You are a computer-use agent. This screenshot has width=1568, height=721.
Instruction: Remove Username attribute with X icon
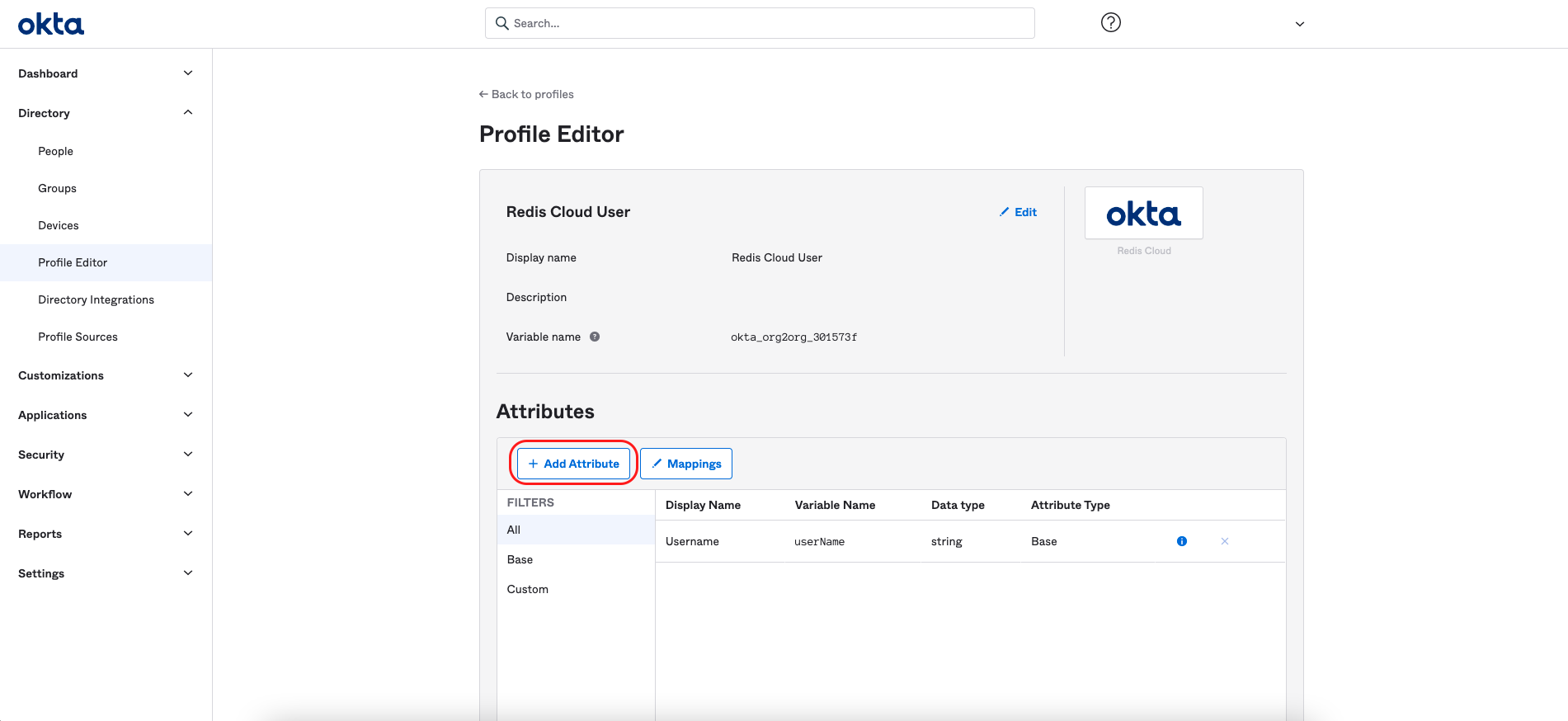click(x=1224, y=541)
